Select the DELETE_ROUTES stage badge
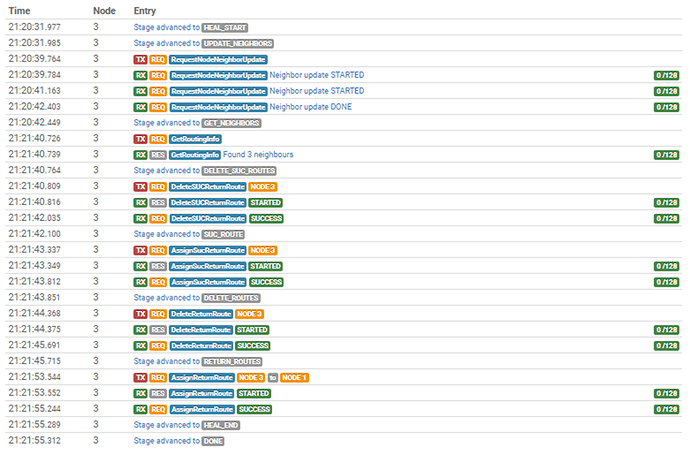This screenshot has height=454, width=690. [x=231, y=298]
